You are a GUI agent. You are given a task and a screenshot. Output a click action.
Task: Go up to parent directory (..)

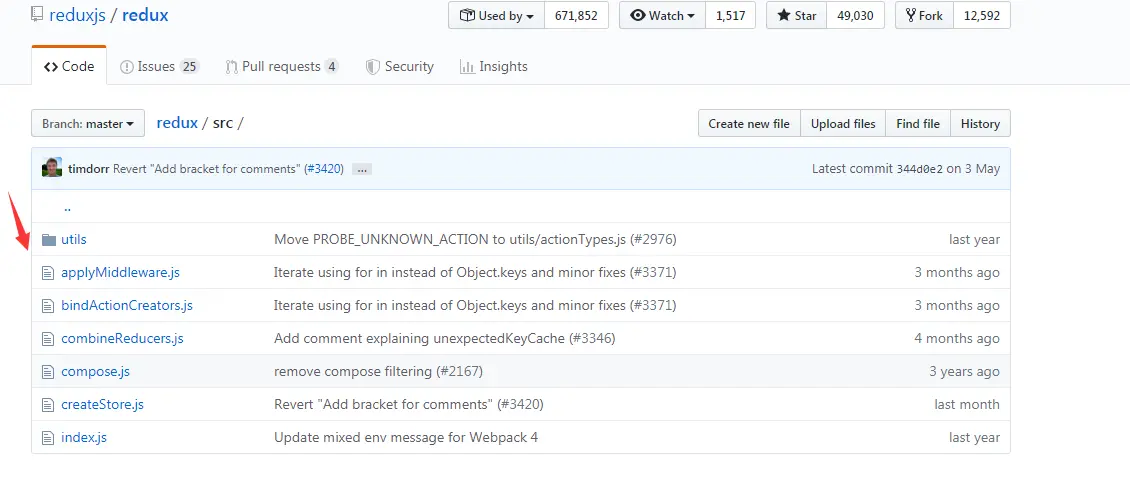(67, 207)
